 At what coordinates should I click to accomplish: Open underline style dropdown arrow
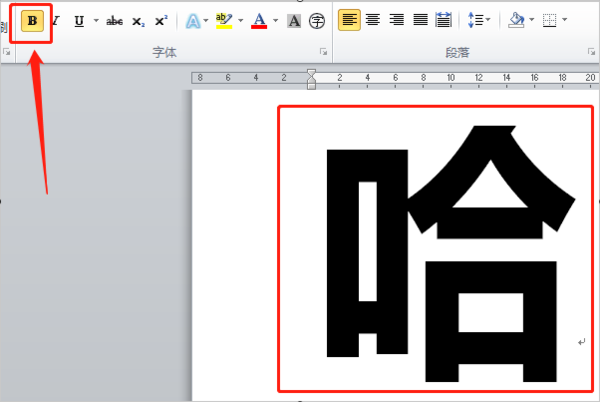point(95,20)
